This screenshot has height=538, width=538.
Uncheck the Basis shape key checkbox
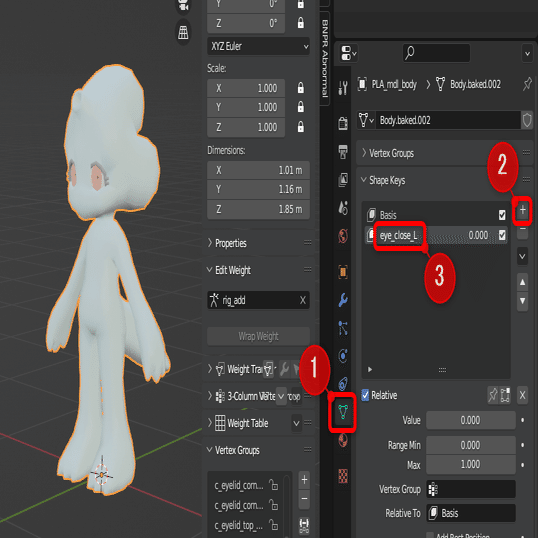[502, 215]
